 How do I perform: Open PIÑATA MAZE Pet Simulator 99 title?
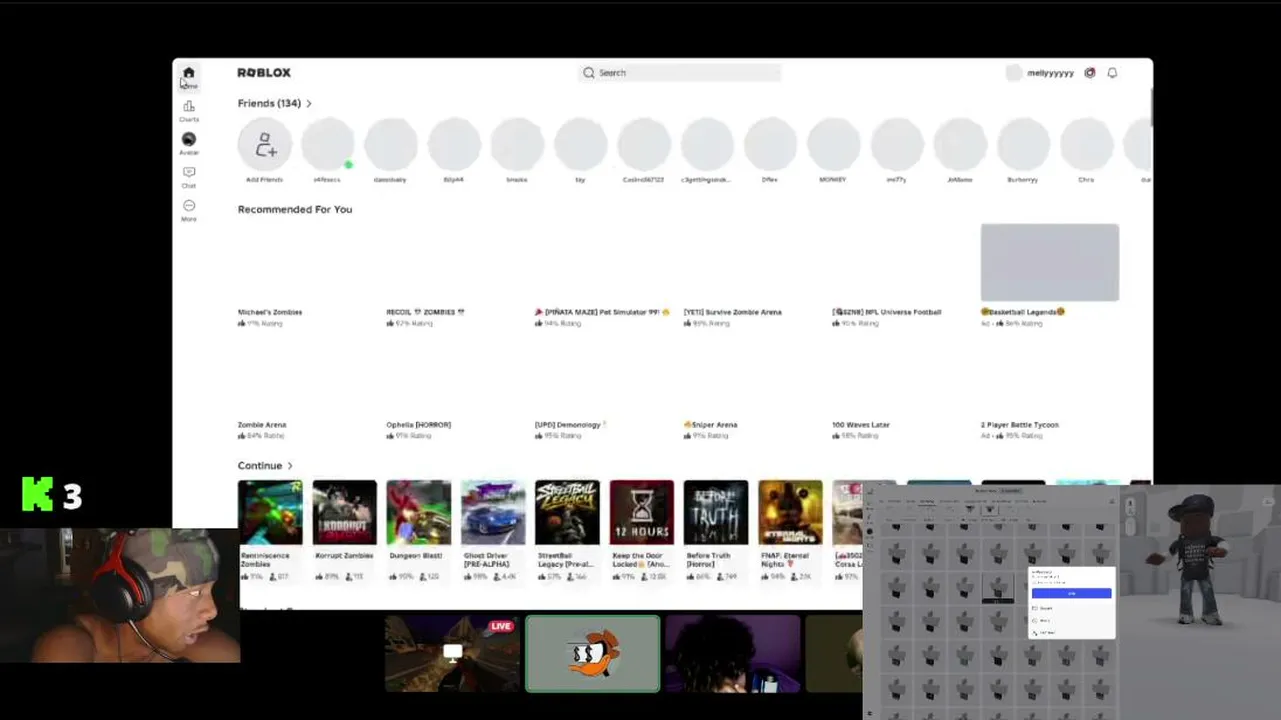(602, 312)
